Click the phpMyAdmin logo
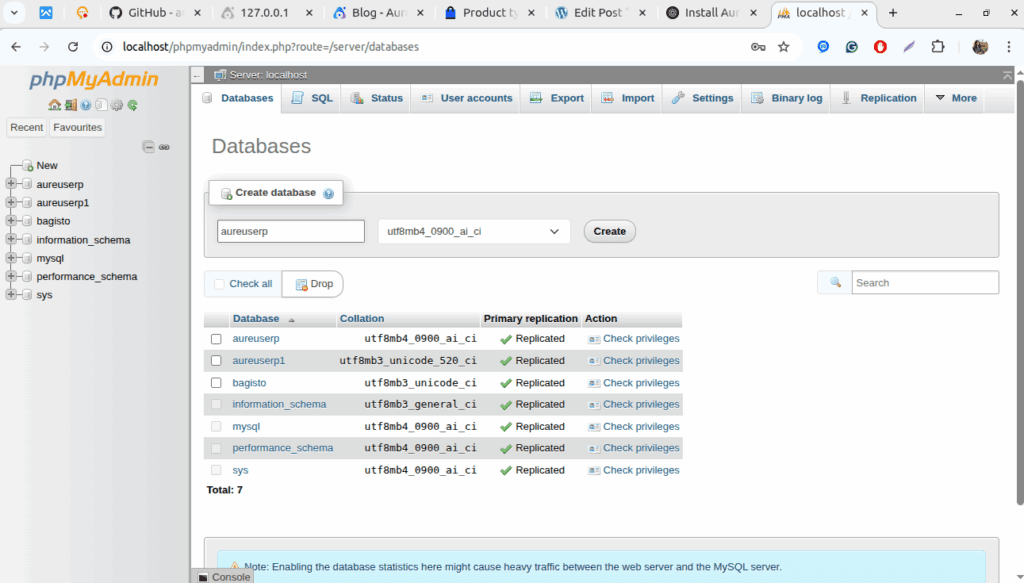Screen dimensions: 1024x583 [x=94, y=80]
